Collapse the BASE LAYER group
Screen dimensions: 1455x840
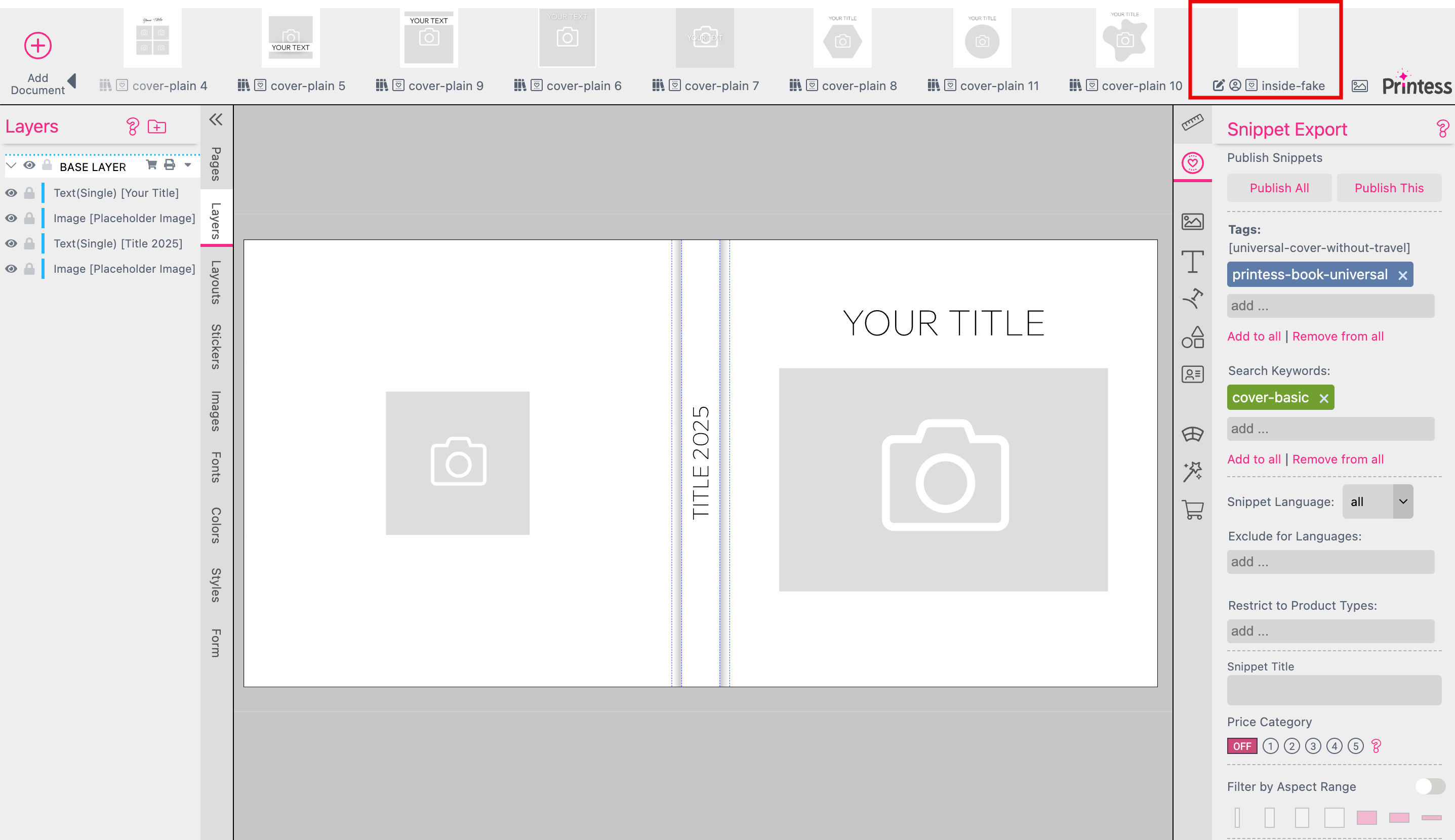click(x=12, y=165)
